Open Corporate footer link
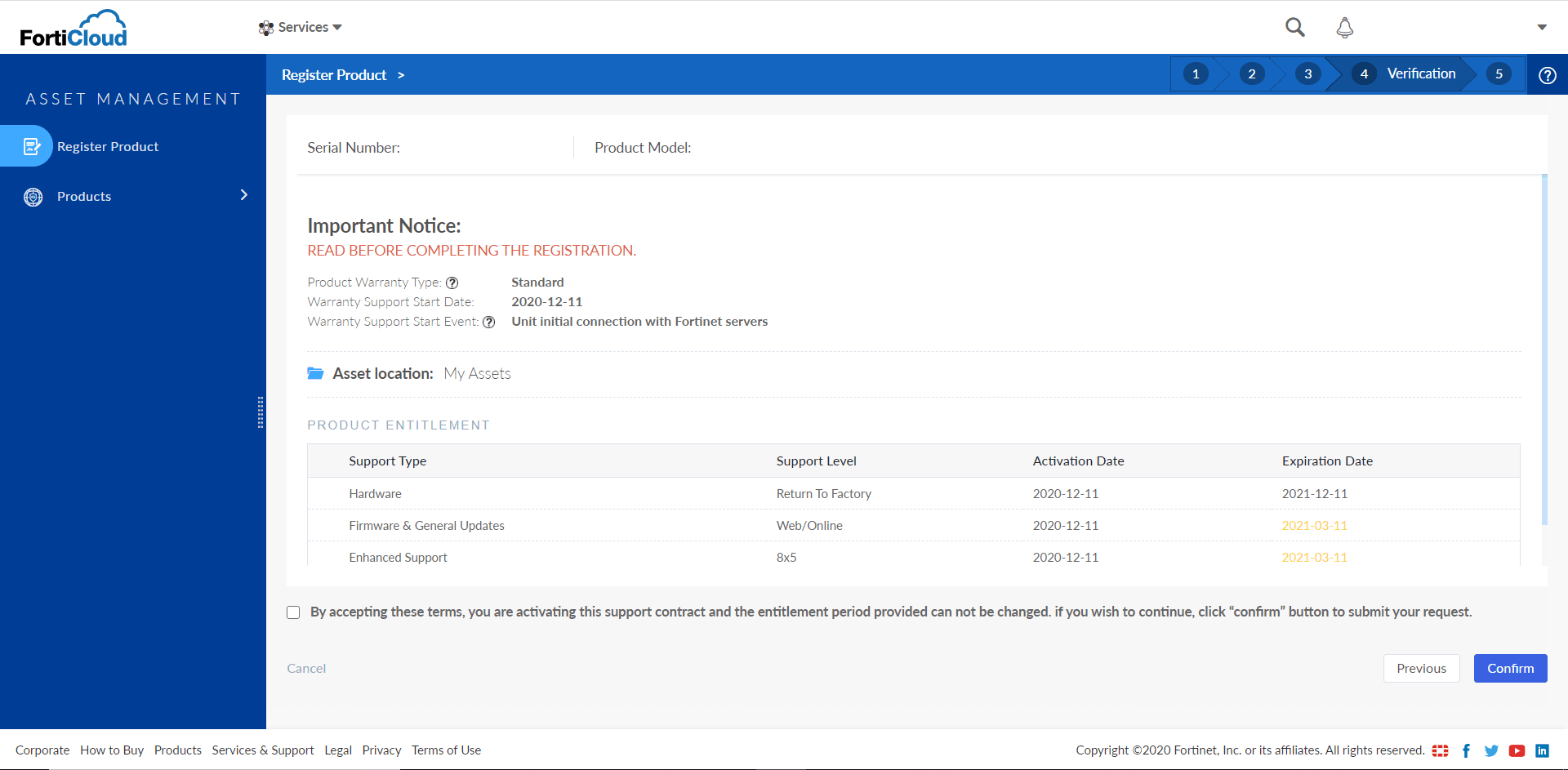Image resolution: width=1568 pixels, height=770 pixels. (x=42, y=750)
